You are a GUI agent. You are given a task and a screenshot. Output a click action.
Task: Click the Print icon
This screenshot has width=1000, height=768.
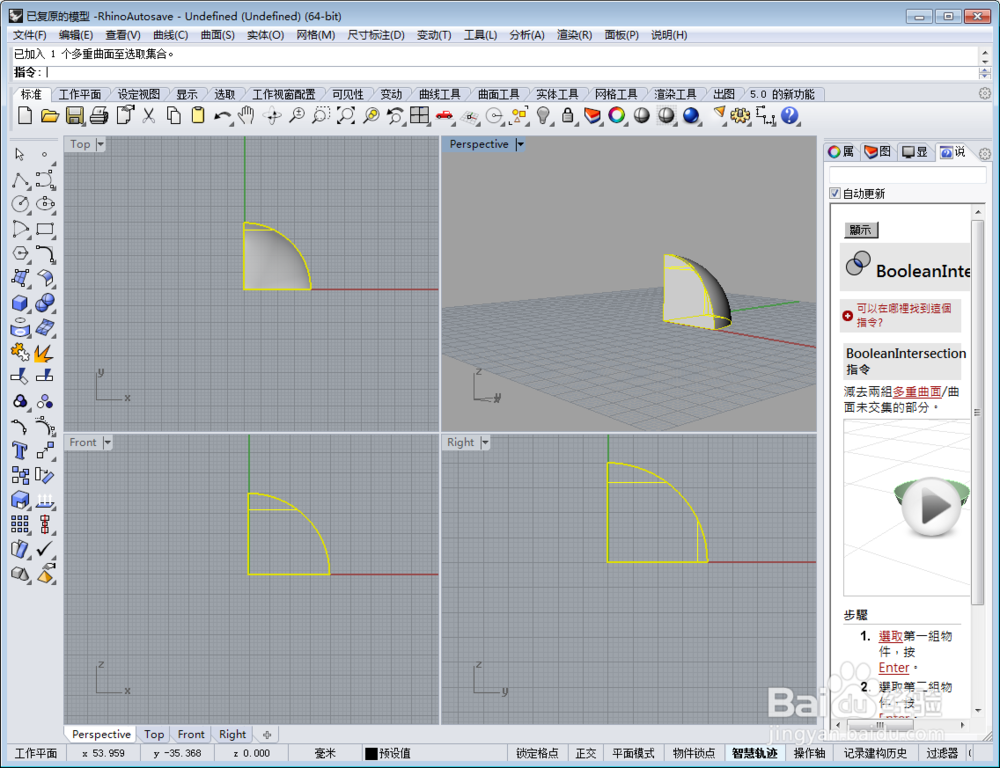pos(99,115)
